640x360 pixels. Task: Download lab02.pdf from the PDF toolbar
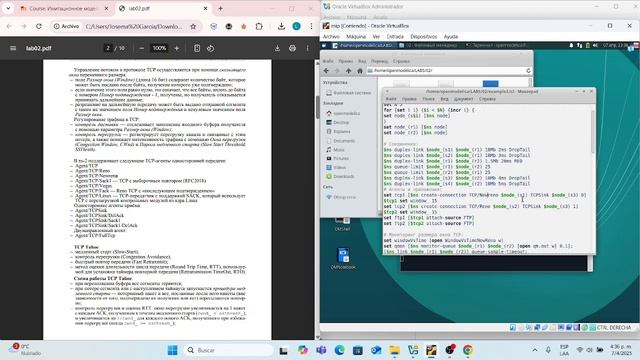point(277,48)
